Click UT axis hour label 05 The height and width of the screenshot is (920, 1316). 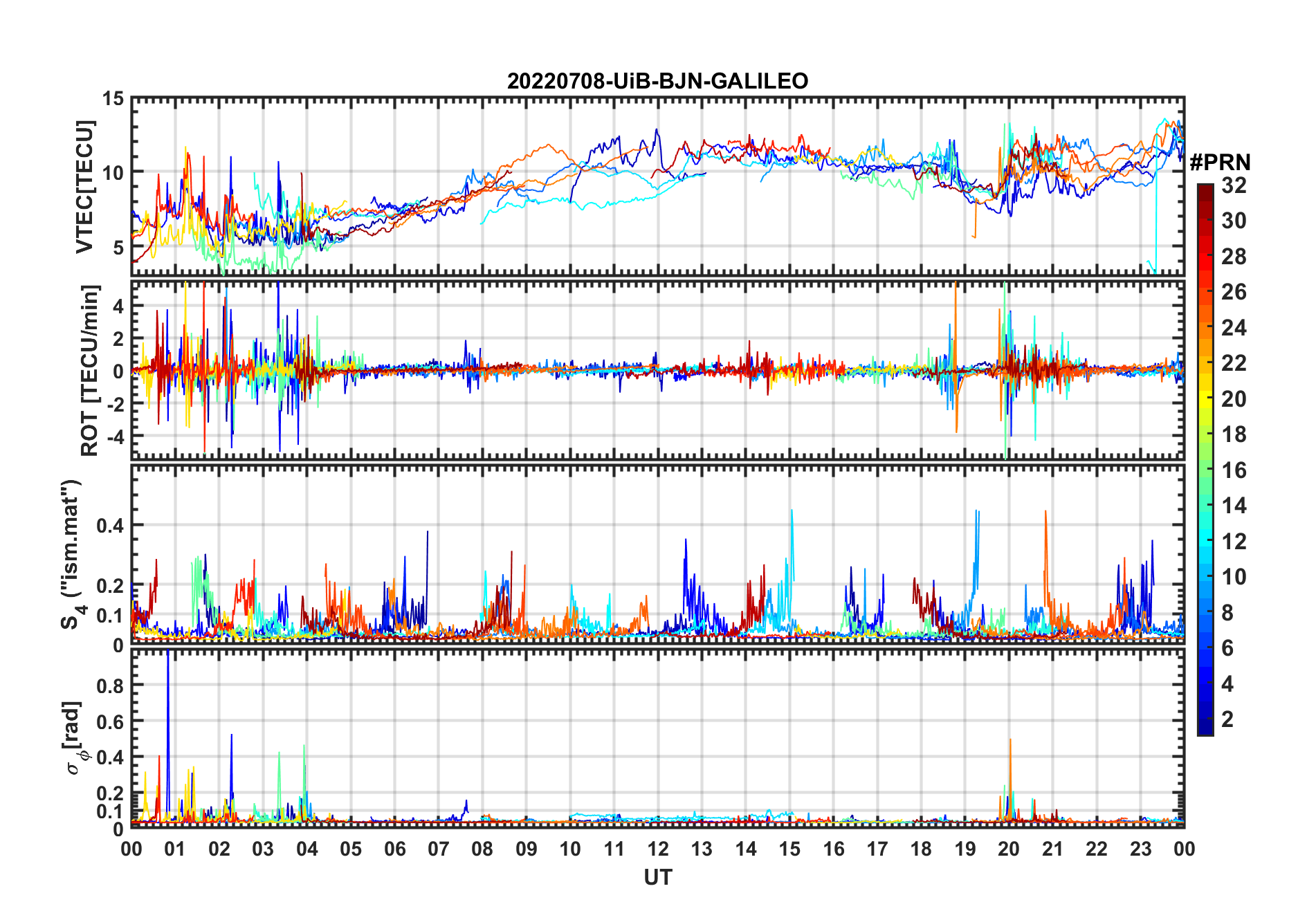tap(351, 848)
